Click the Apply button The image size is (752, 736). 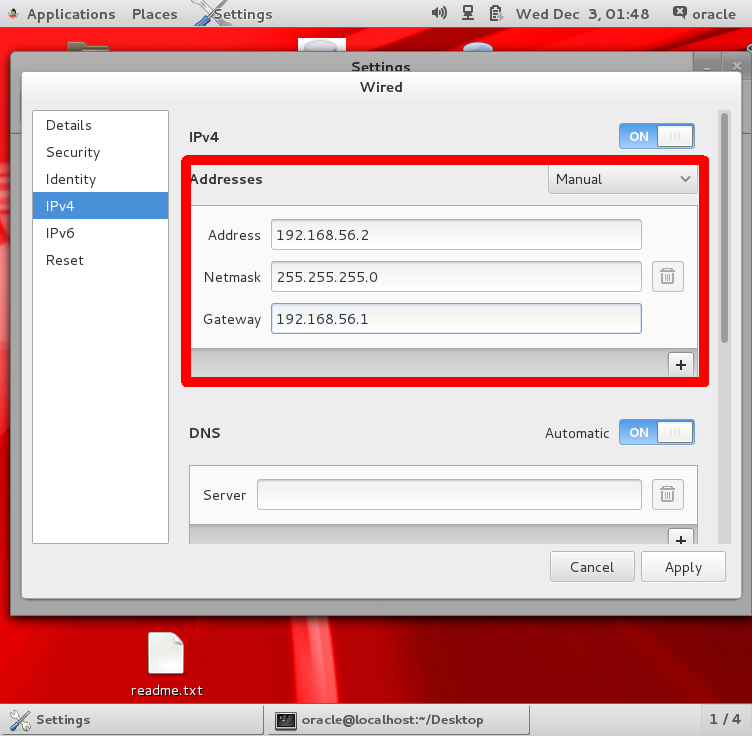pyautogui.click(x=683, y=567)
